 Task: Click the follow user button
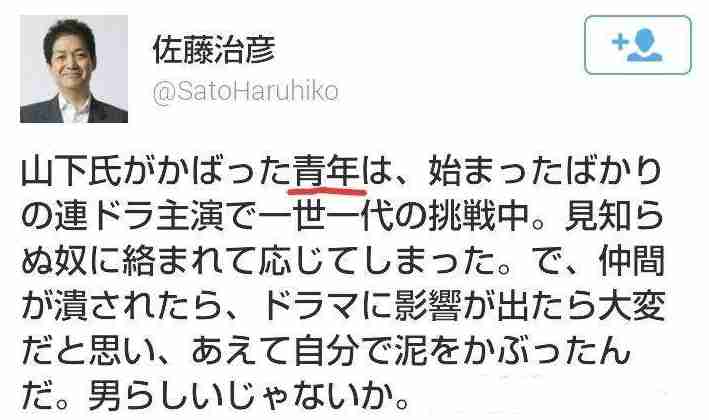click(x=638, y=45)
